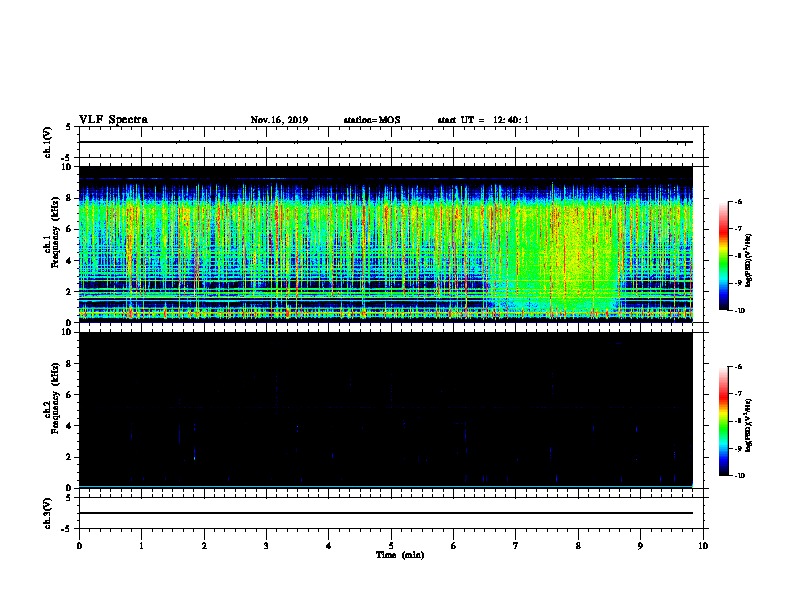Viewport: 792px width, 612px height.
Task: Click the ch.1 Frequency (kHz) axis label
Action: coord(52,233)
